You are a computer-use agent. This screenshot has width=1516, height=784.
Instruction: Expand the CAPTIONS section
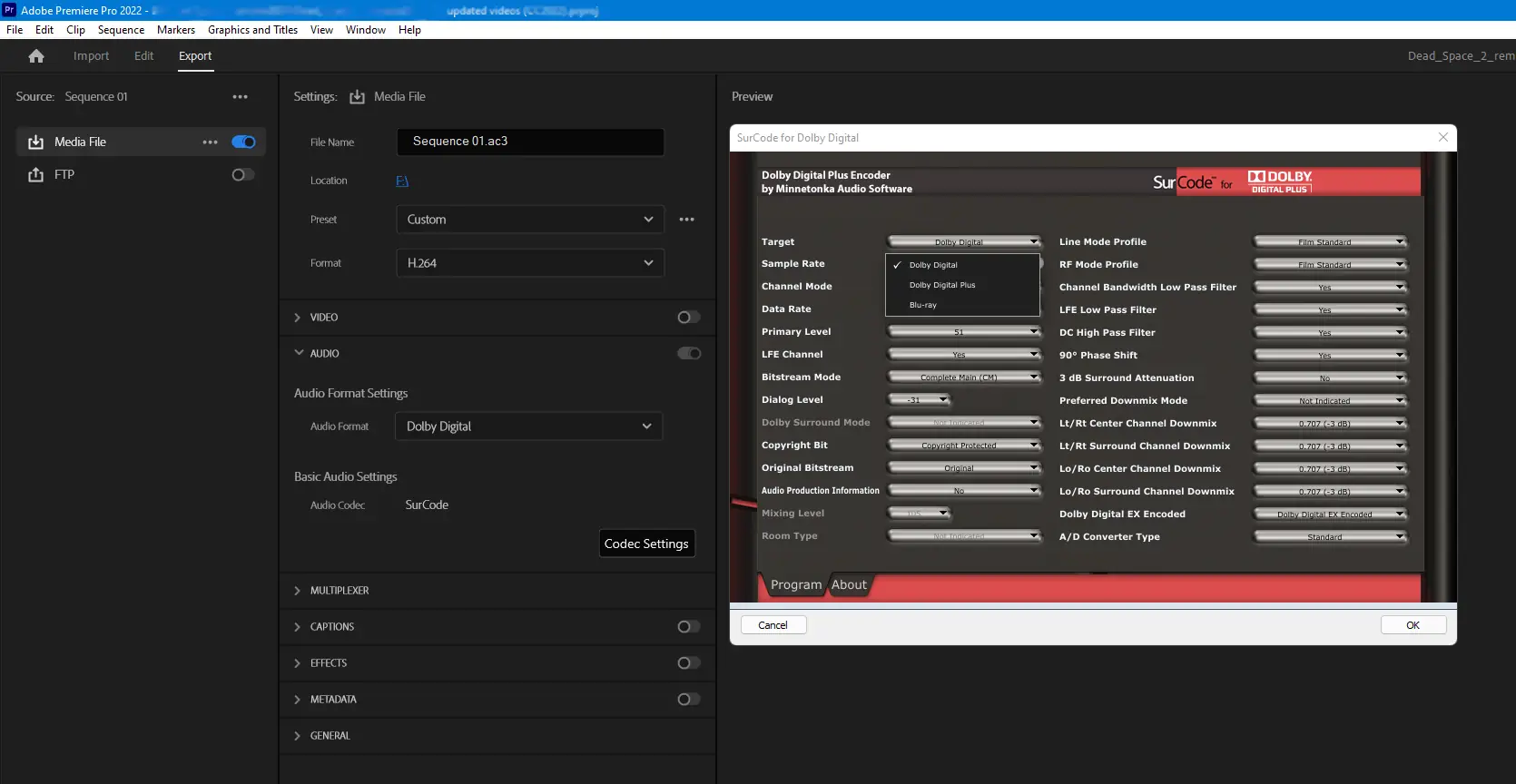[x=298, y=627]
